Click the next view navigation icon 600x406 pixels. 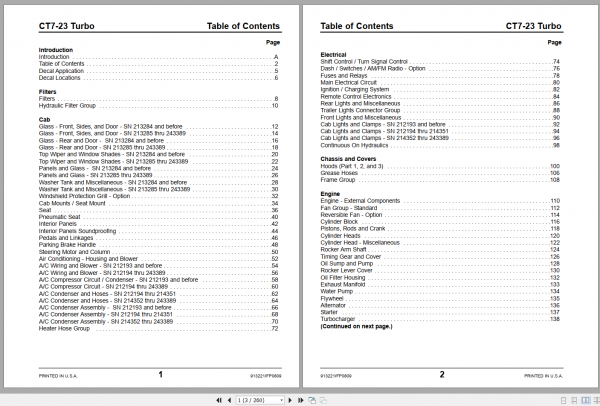[323, 400]
